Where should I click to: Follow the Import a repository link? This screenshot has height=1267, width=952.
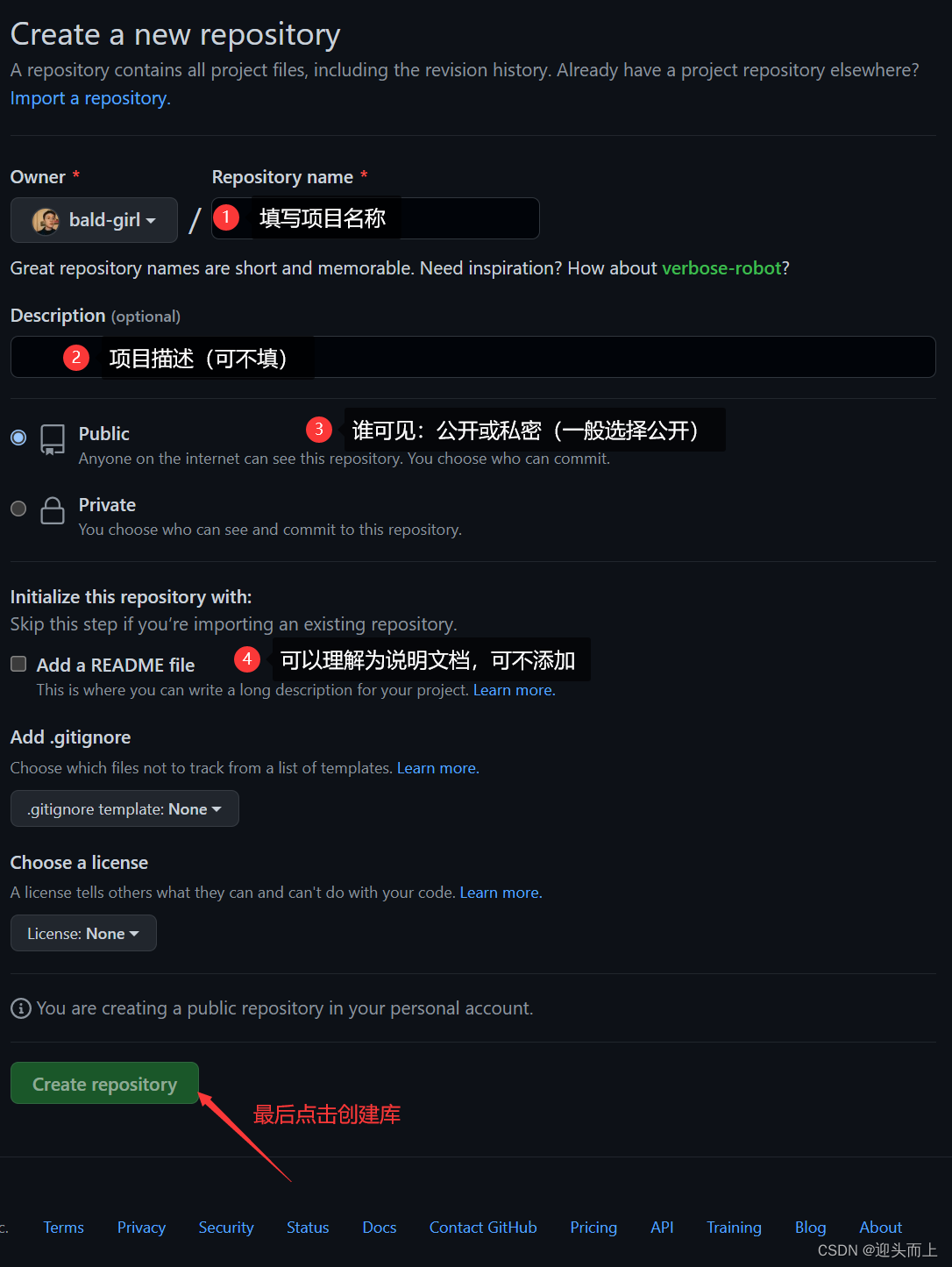(x=89, y=98)
